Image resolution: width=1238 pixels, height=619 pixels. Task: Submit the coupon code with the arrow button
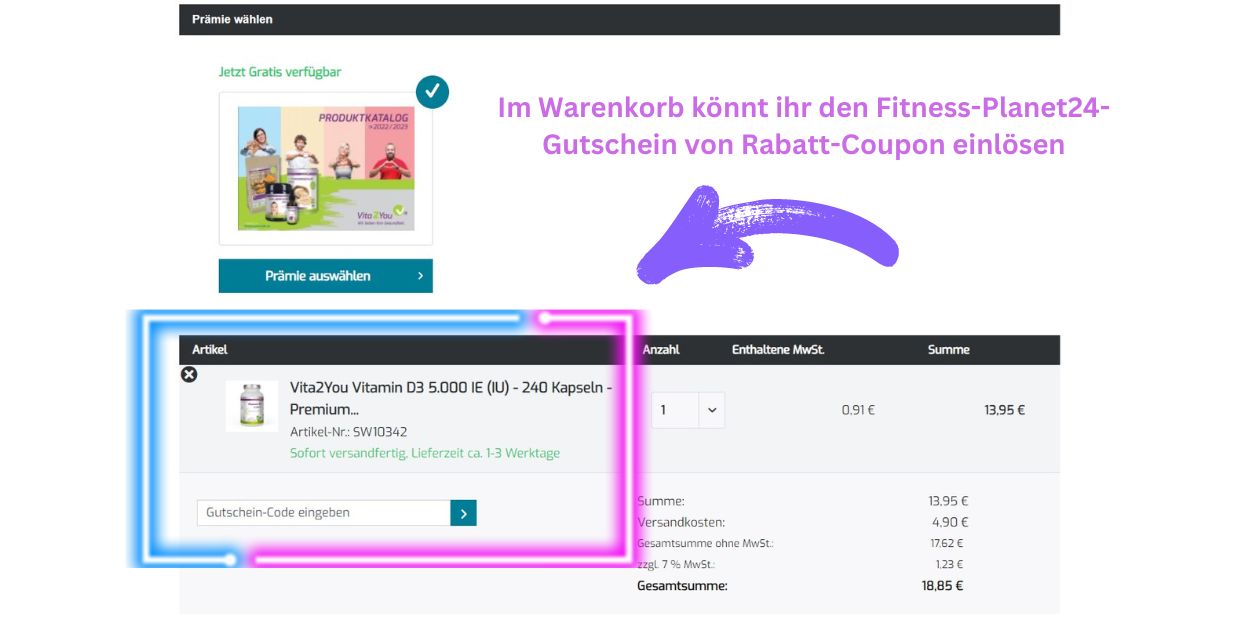click(463, 513)
